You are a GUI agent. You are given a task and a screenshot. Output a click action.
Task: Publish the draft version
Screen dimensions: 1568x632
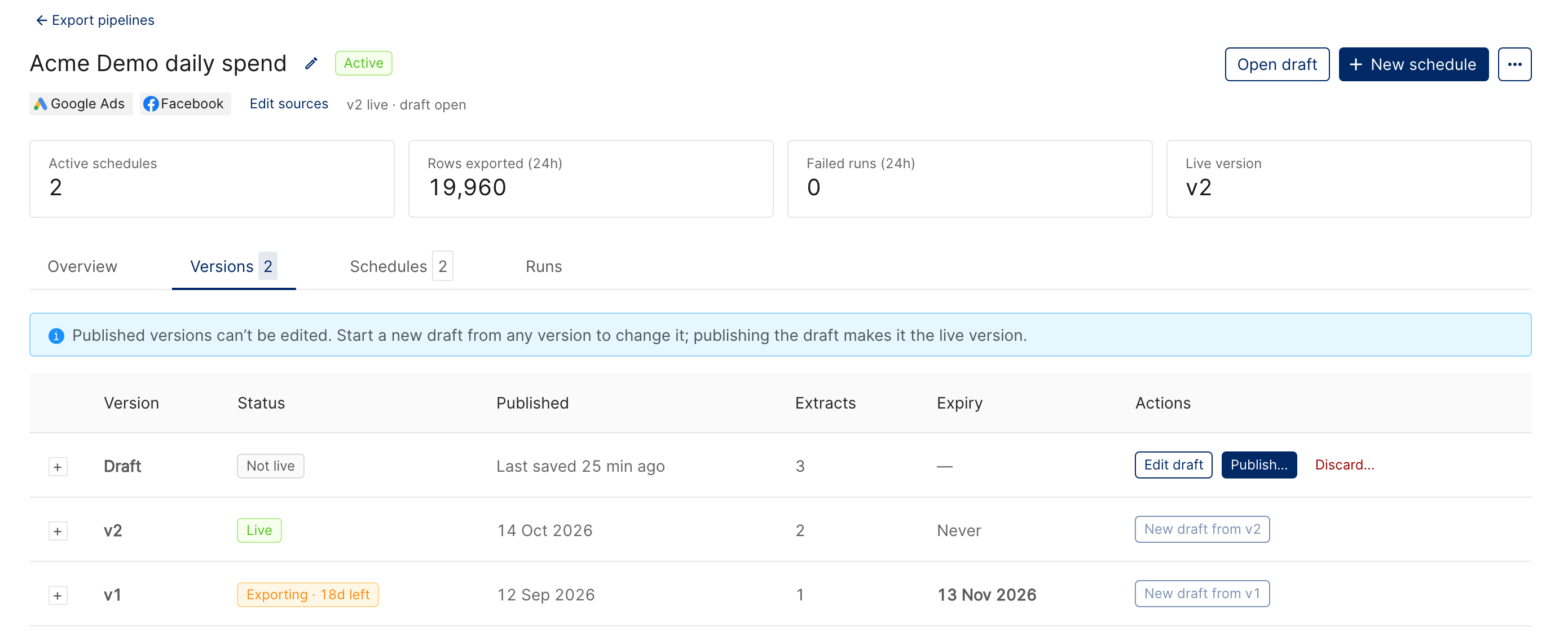point(1258,464)
